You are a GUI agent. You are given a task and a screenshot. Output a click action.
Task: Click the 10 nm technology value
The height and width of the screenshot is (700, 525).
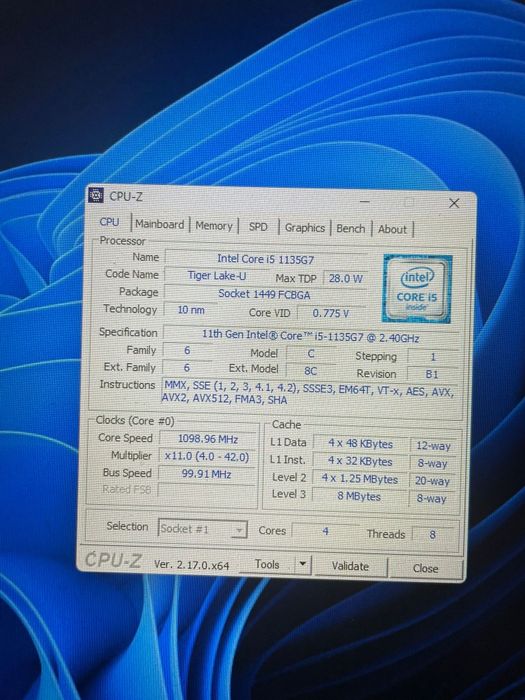click(191, 310)
